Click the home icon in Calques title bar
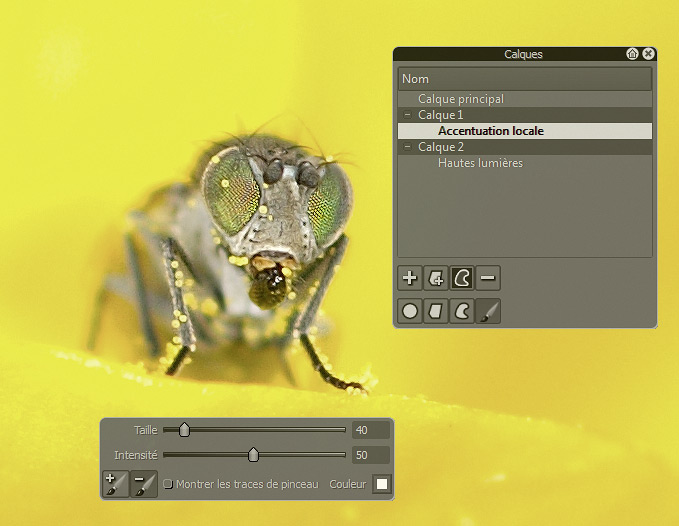The width and height of the screenshot is (679, 526). (x=632, y=54)
